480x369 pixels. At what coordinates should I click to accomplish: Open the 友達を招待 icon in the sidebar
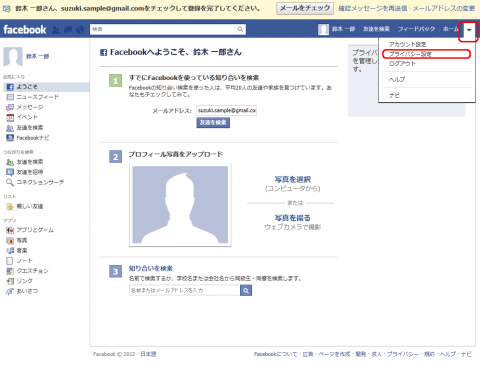(x=10, y=172)
